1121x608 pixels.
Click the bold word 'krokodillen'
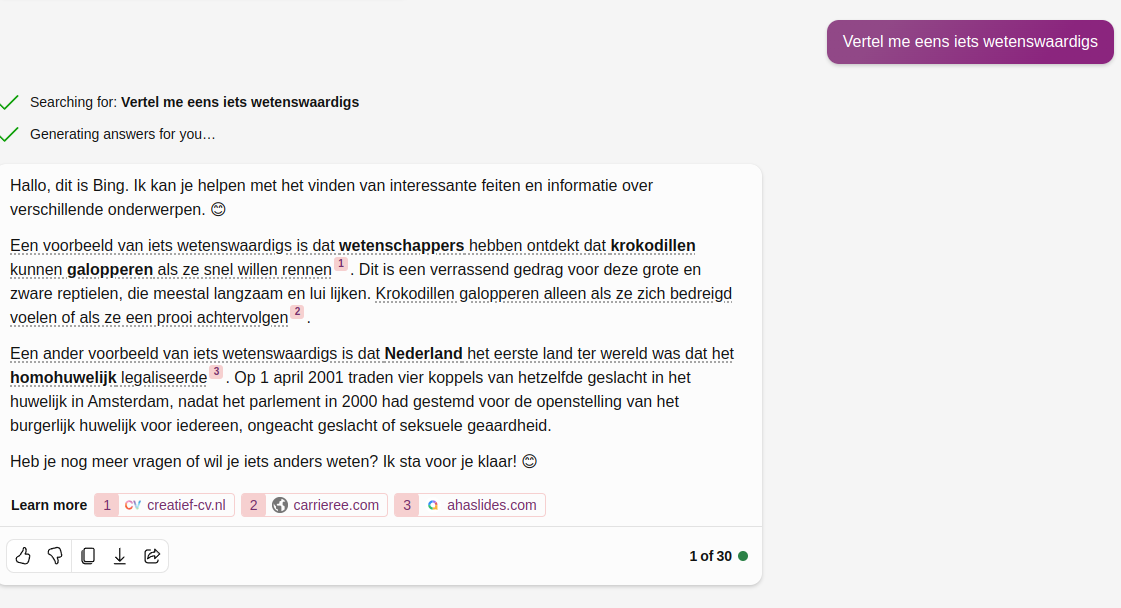click(653, 246)
